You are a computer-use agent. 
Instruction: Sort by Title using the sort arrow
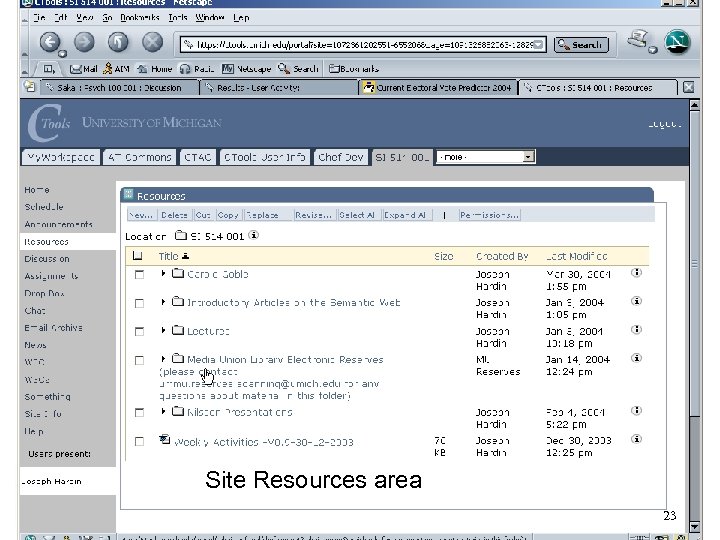coord(185,256)
